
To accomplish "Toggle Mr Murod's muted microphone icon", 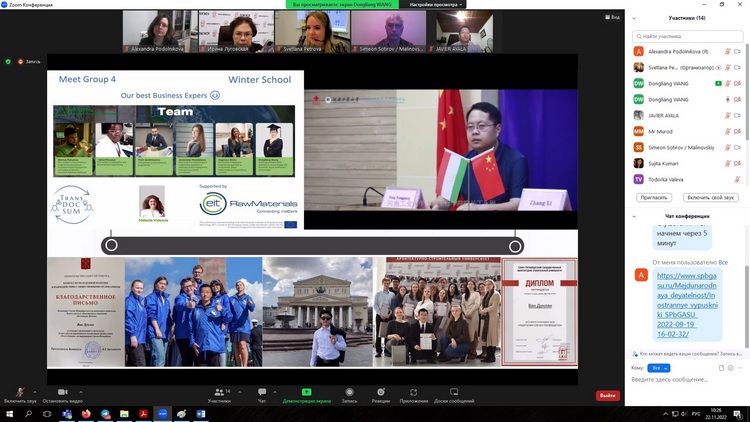I will [728, 131].
